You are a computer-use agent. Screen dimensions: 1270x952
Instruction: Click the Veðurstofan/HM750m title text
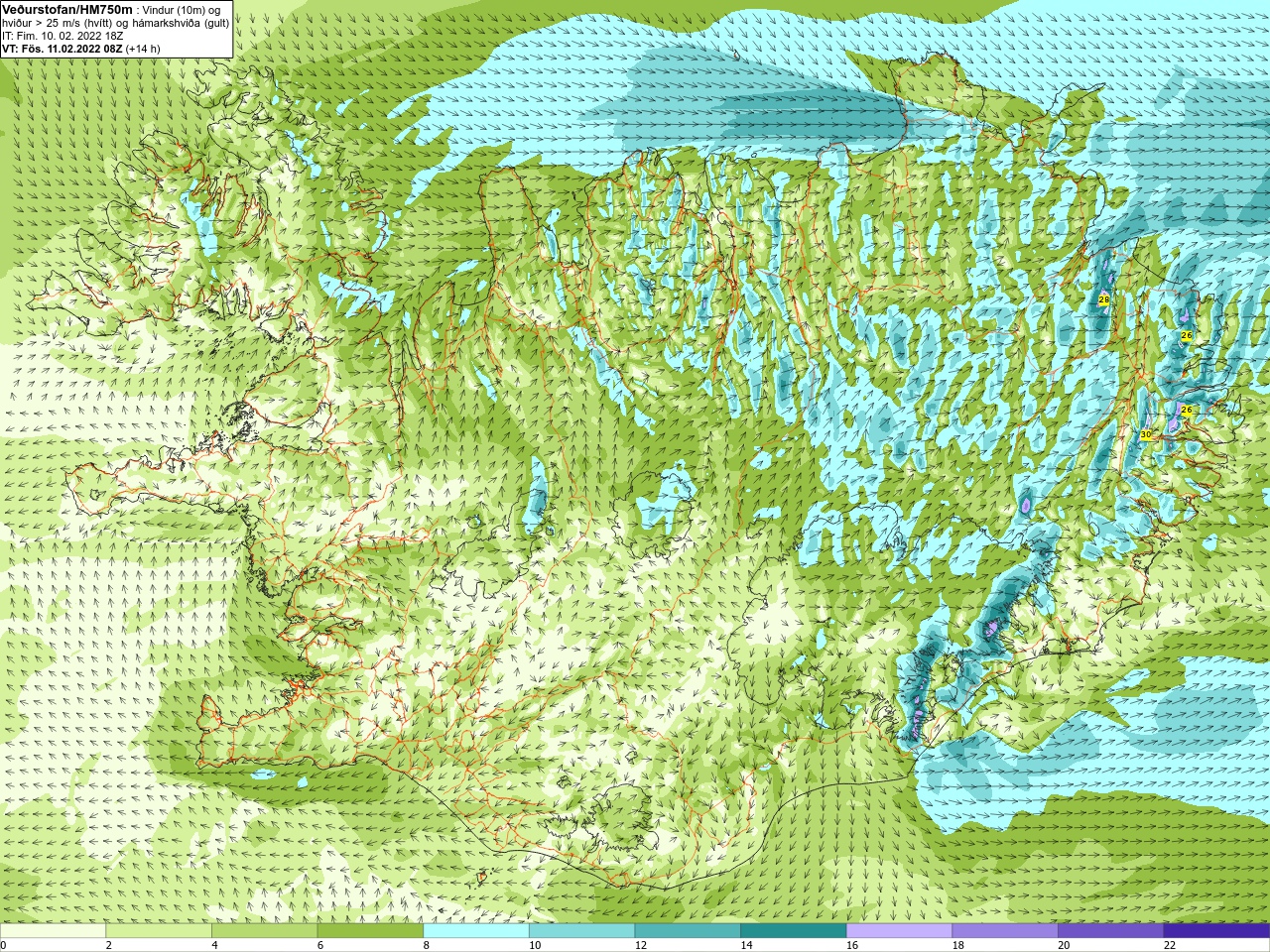[x=66, y=9]
